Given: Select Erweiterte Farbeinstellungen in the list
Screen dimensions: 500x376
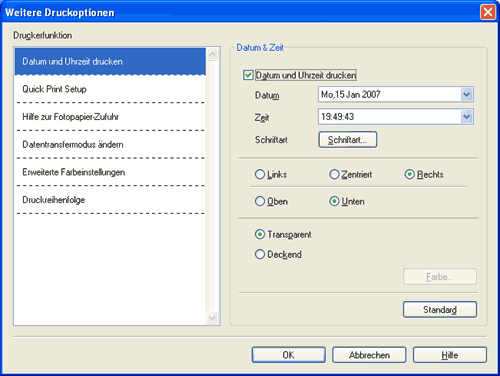Looking at the screenshot, I should [110, 172].
